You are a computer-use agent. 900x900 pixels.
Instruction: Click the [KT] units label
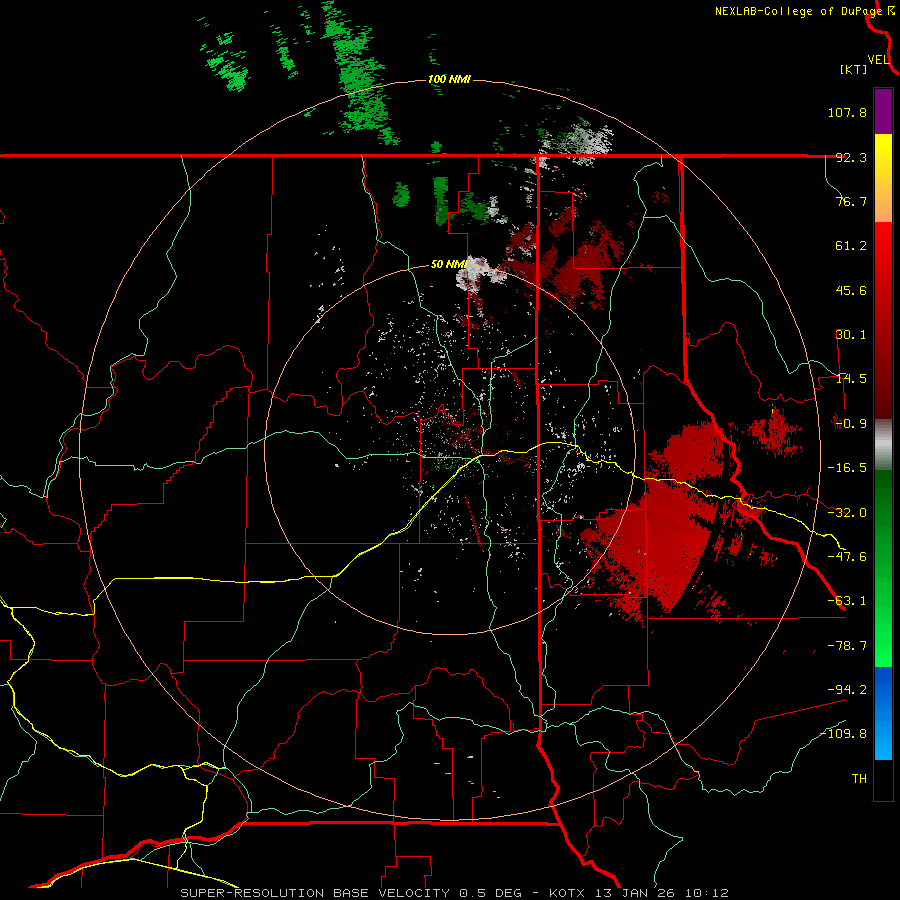coord(854,69)
